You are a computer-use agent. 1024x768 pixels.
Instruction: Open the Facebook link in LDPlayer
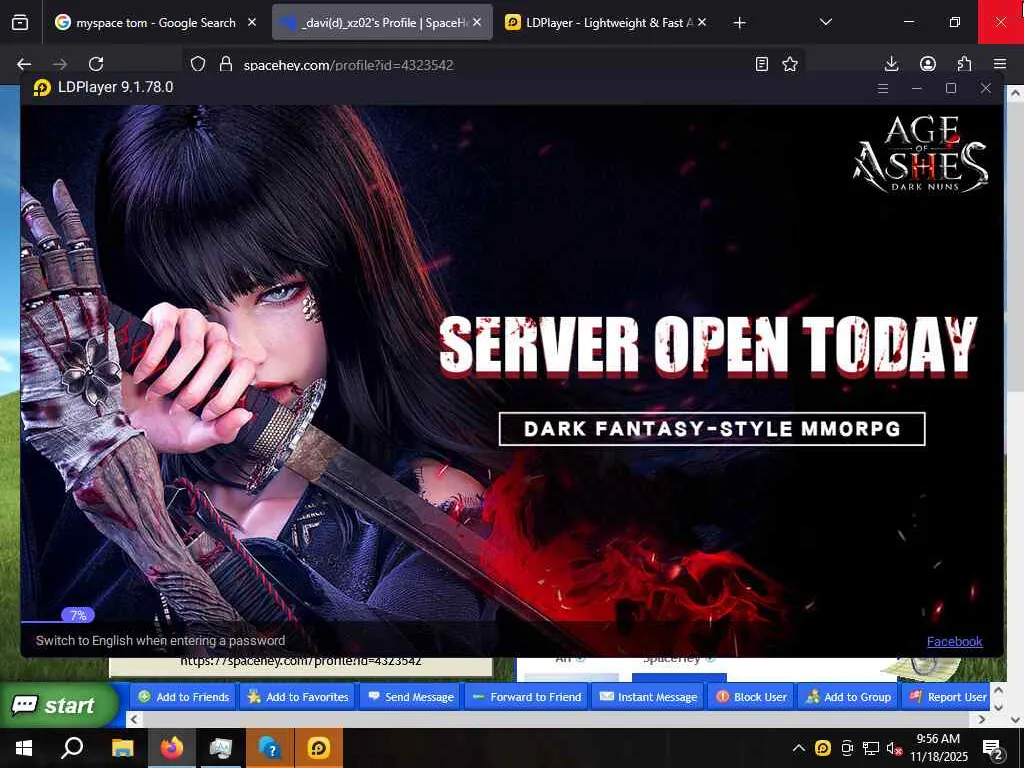pos(954,641)
